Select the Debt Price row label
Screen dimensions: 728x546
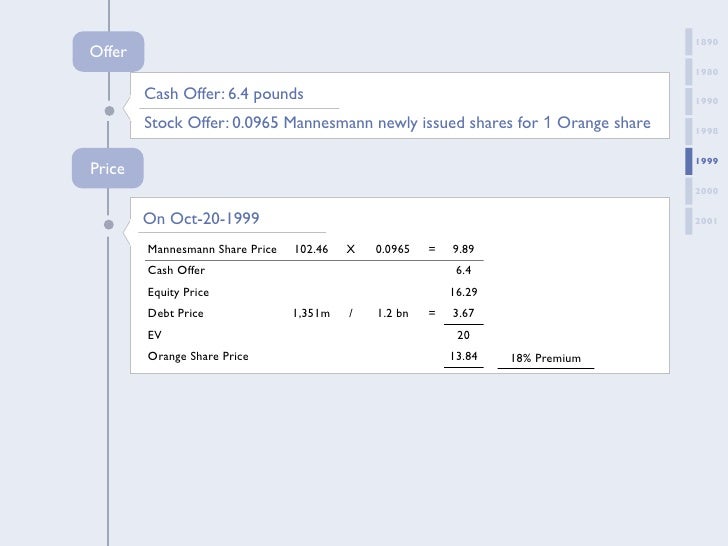[176, 313]
